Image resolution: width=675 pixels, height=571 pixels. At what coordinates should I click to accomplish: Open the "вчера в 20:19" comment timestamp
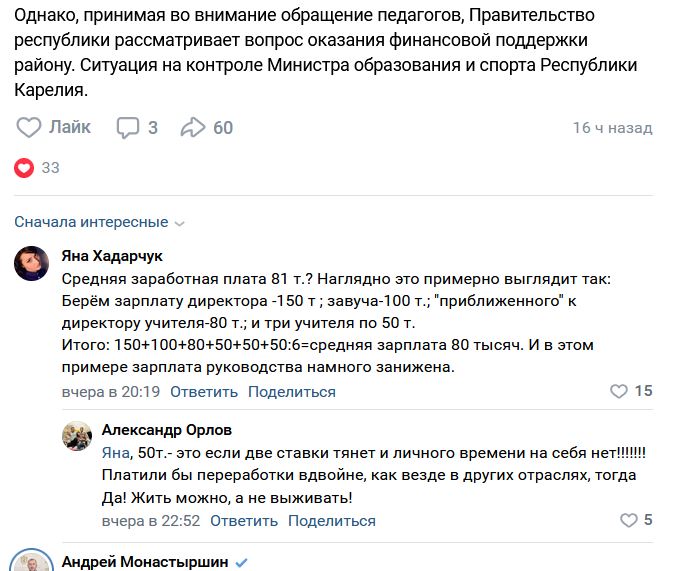point(111,392)
